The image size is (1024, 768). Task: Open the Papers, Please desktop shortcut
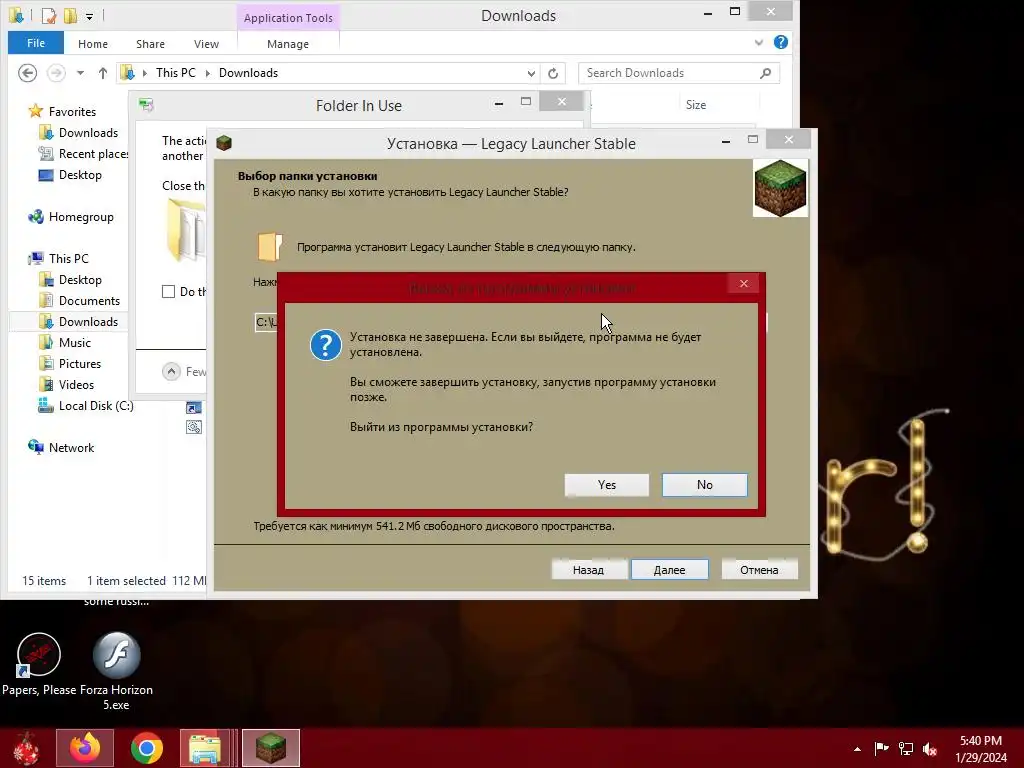click(x=39, y=663)
